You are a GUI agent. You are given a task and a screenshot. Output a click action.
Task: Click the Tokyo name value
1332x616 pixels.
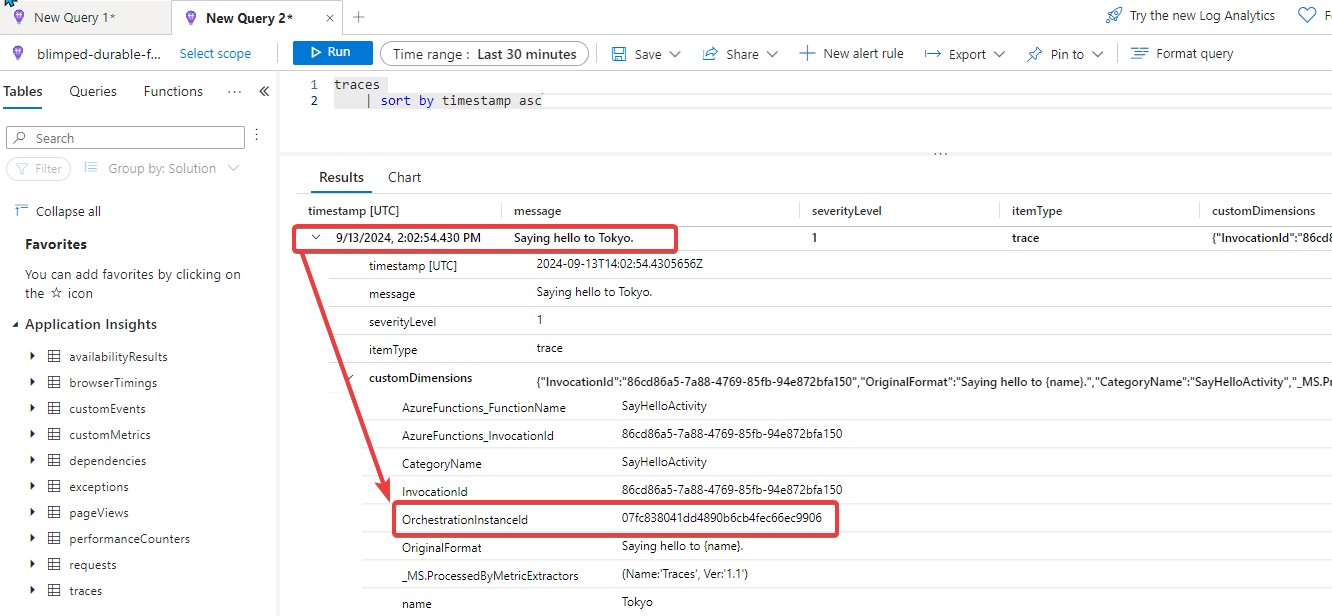pyautogui.click(x=637, y=602)
